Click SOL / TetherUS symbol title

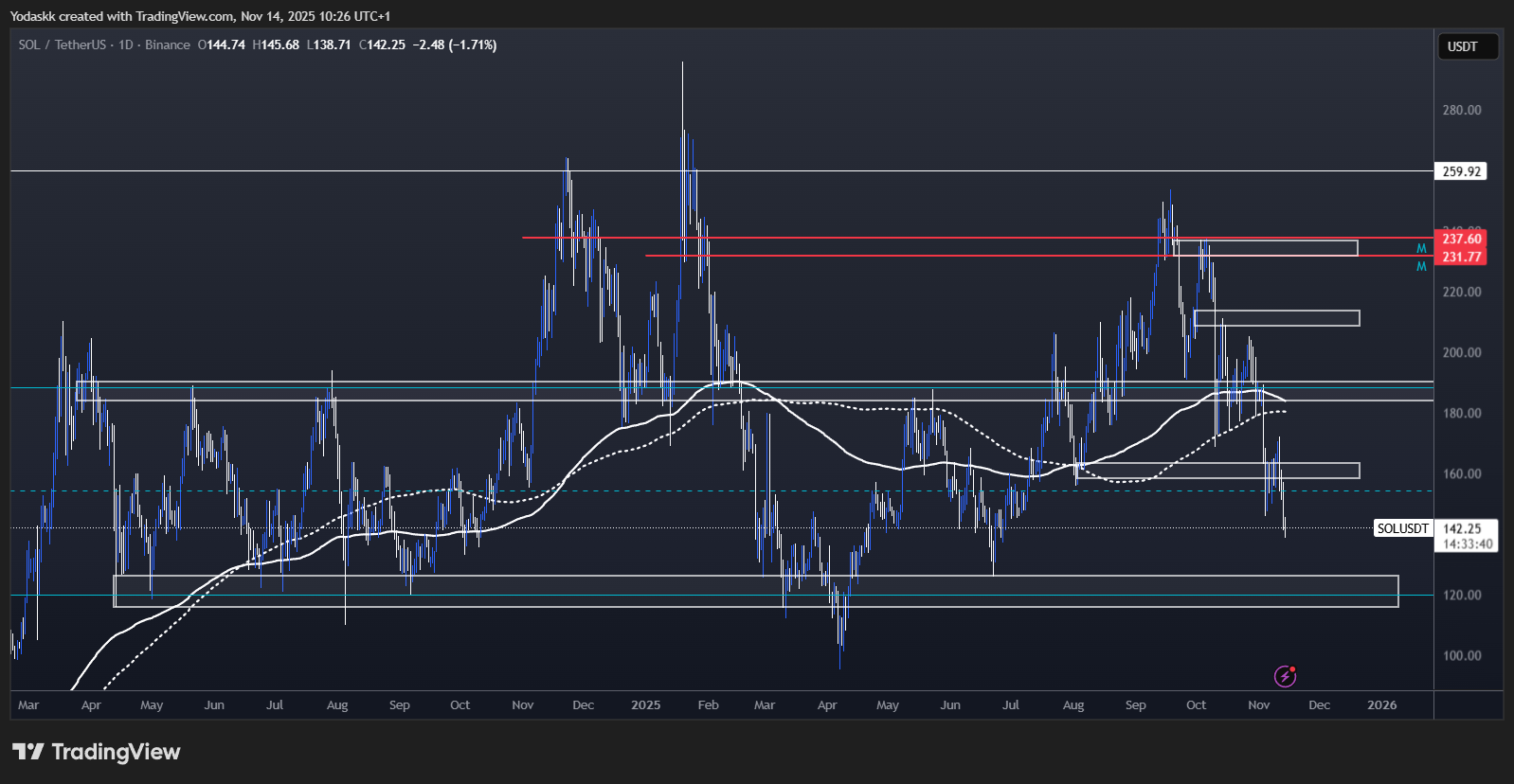[x=62, y=45]
